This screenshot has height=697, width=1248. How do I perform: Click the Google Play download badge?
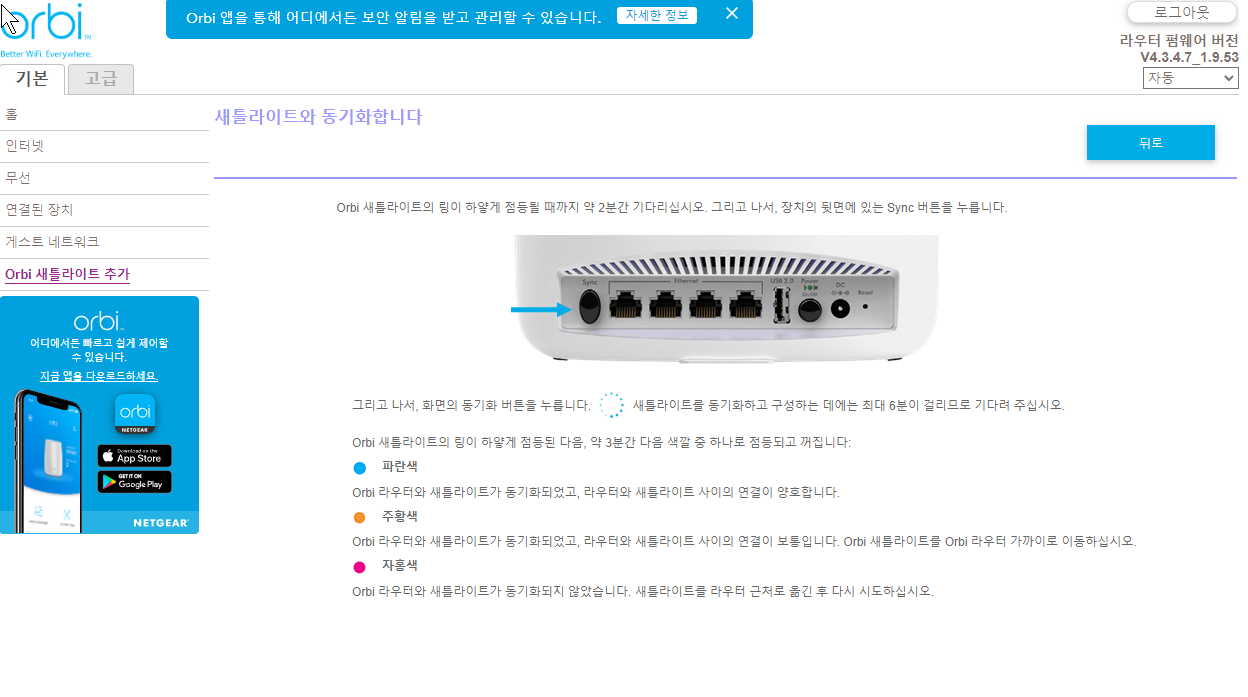click(x=134, y=481)
